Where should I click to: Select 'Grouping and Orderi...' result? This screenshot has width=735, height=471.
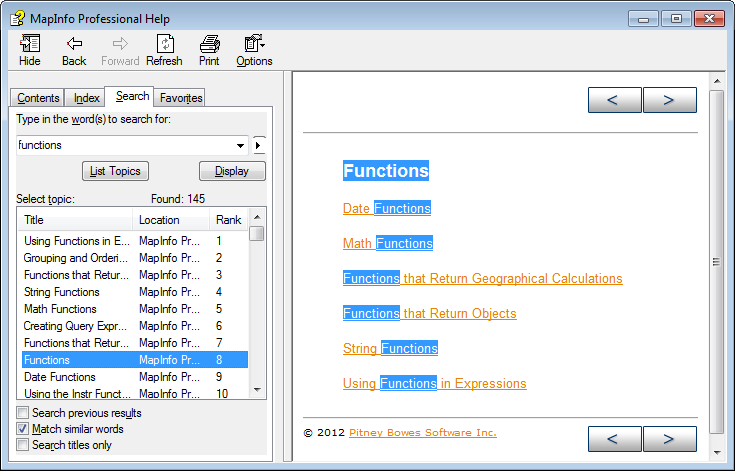135,258
